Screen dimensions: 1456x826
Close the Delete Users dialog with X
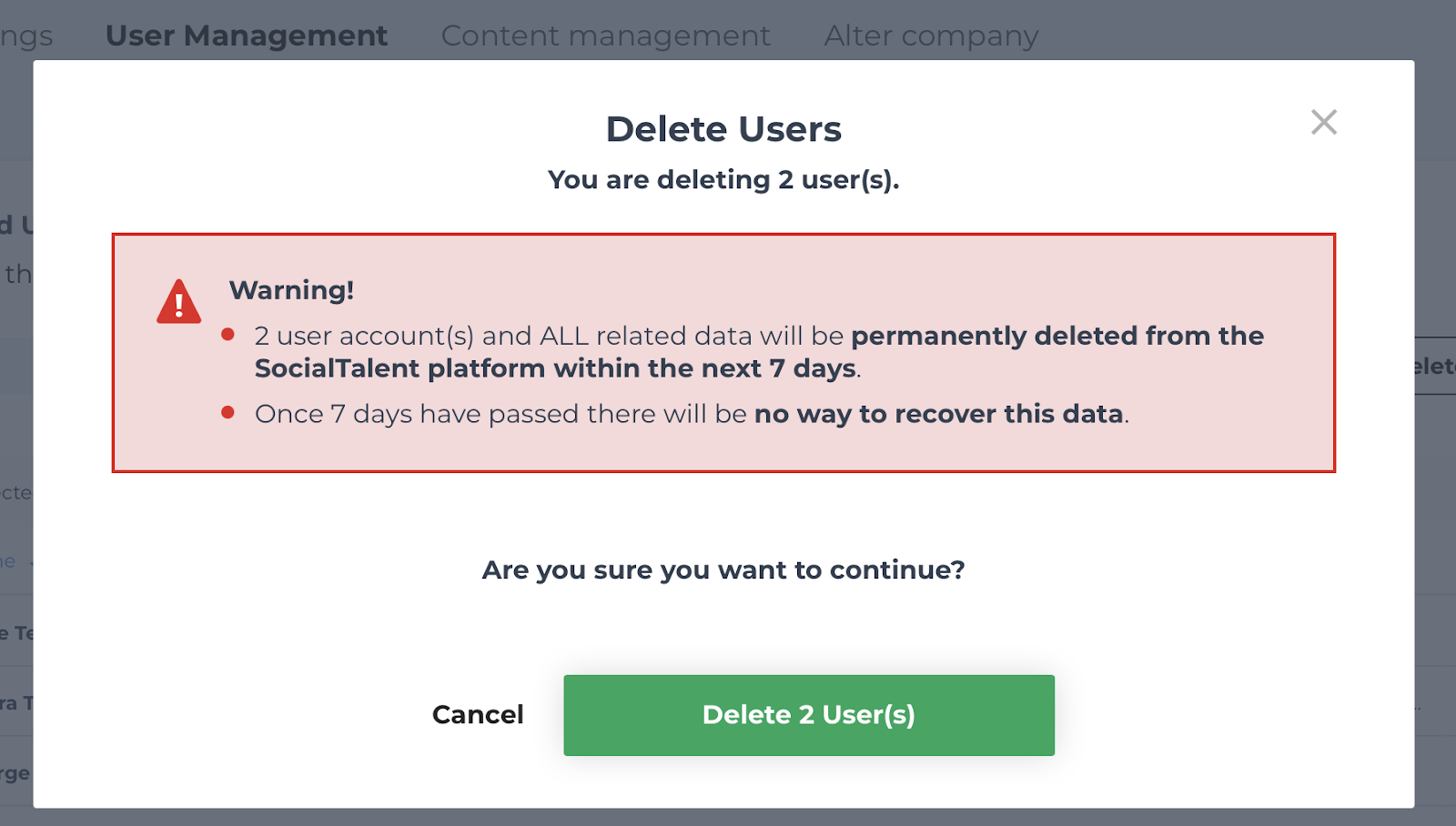tap(1324, 122)
